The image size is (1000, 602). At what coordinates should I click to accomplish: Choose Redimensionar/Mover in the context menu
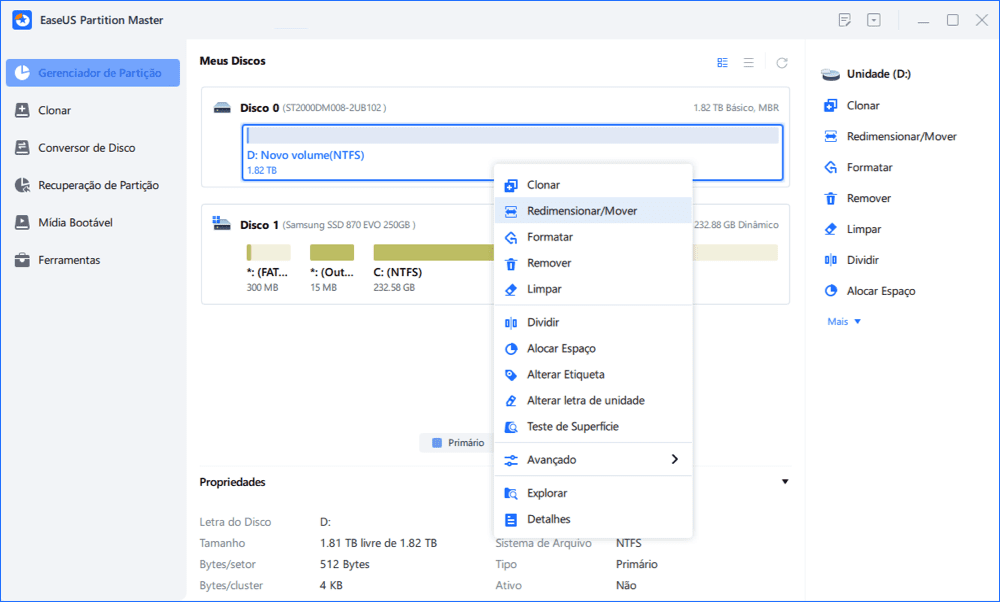tap(593, 211)
